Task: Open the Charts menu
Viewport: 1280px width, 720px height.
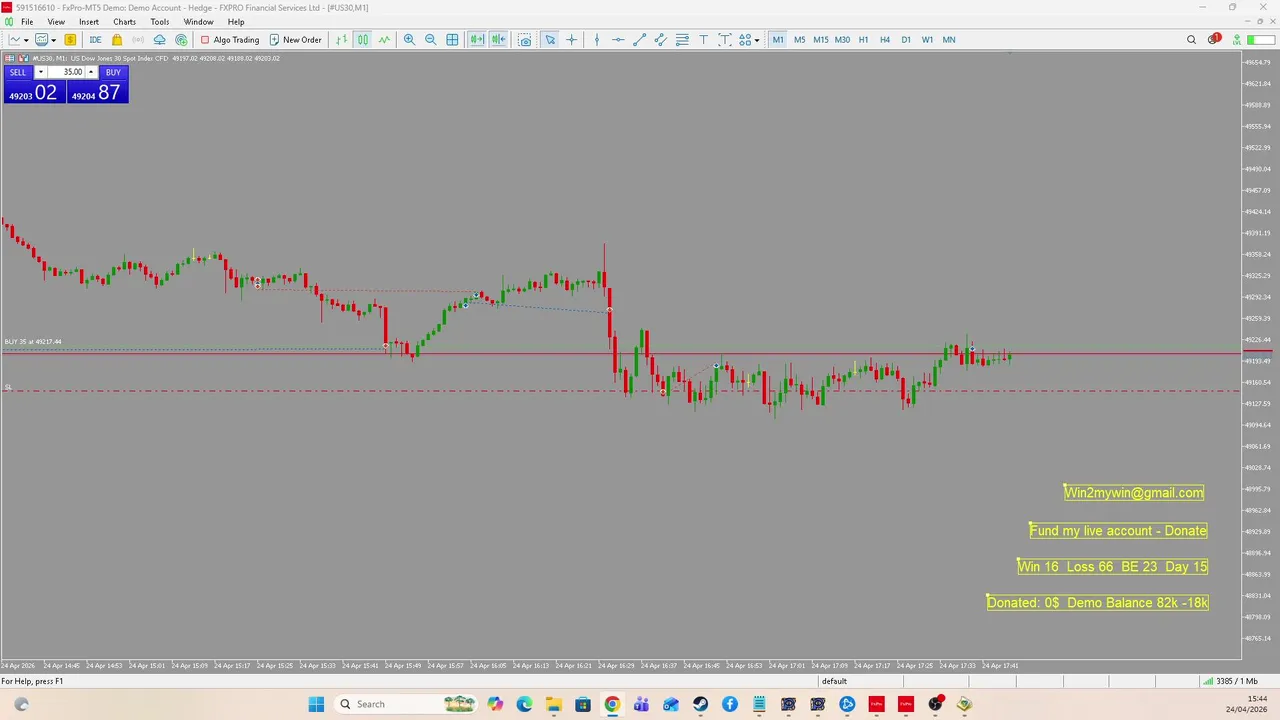Action: tap(124, 22)
